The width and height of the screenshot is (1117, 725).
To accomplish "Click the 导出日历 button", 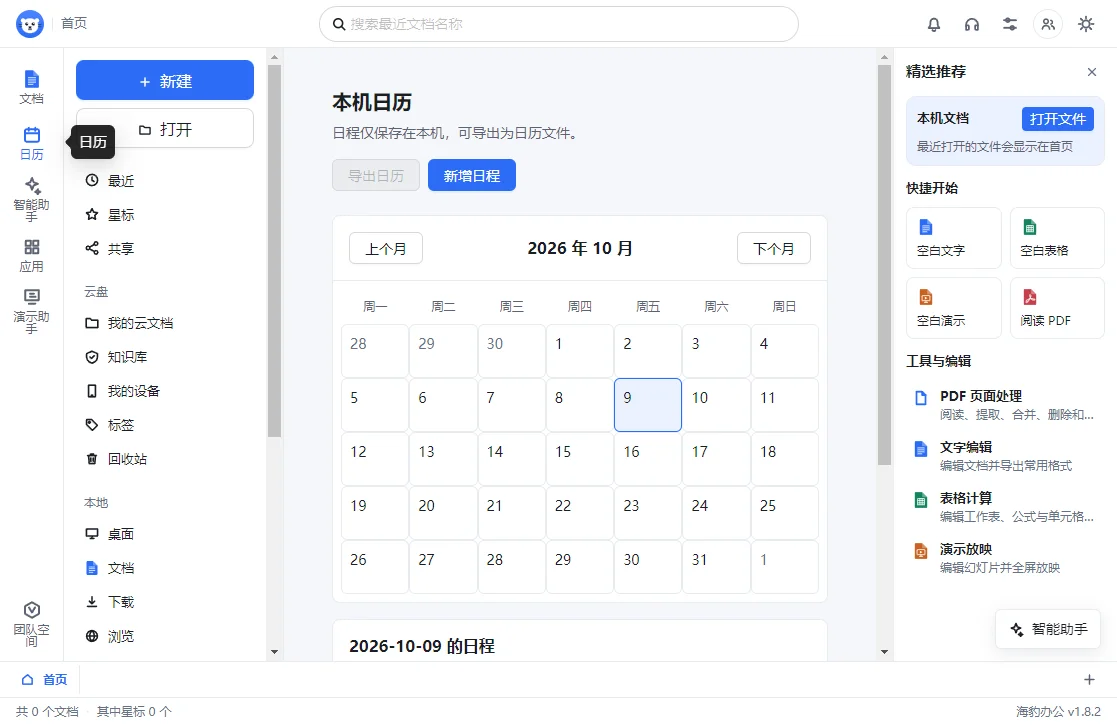I will click(375, 175).
